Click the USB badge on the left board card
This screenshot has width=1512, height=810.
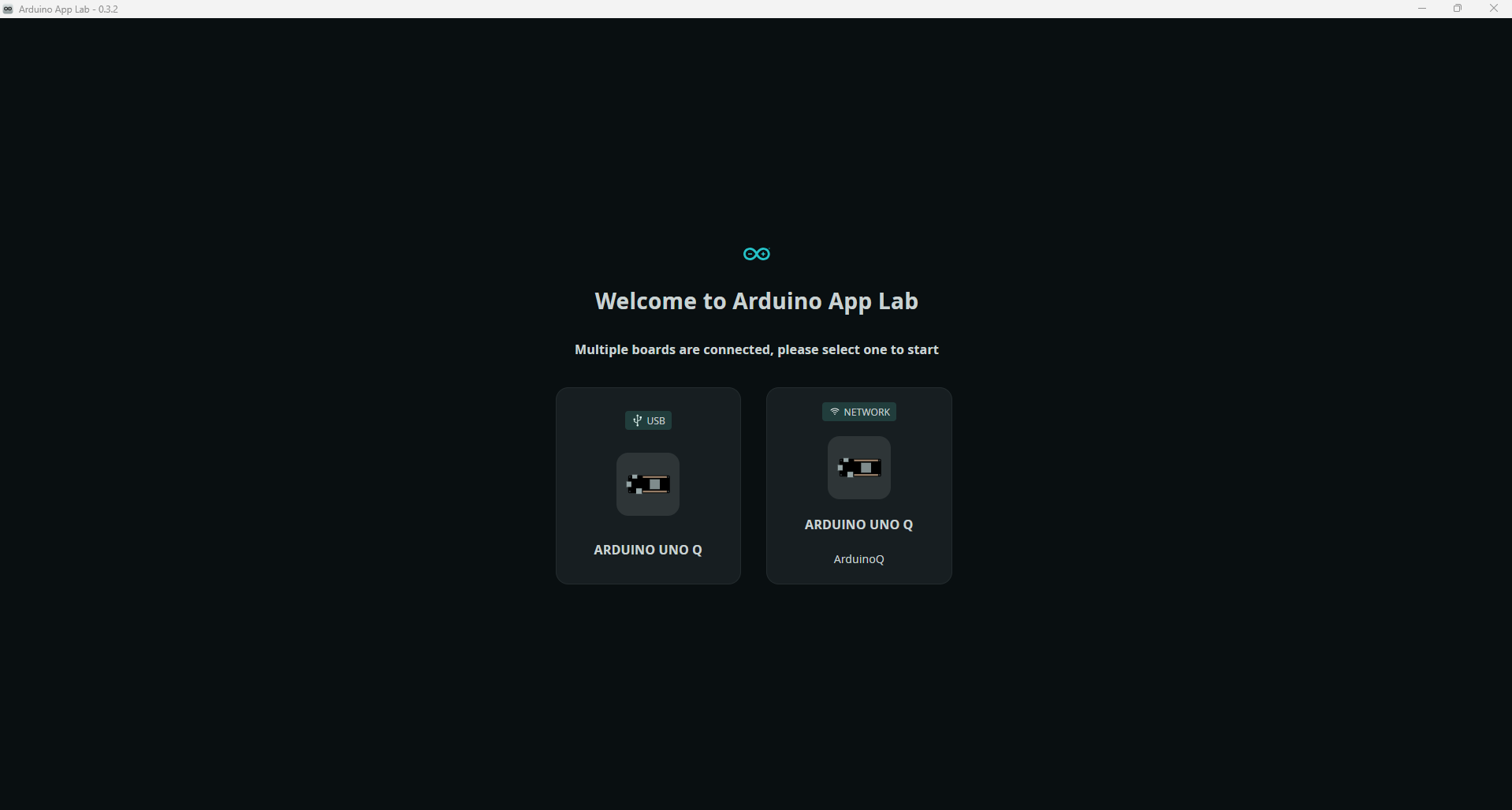647,420
